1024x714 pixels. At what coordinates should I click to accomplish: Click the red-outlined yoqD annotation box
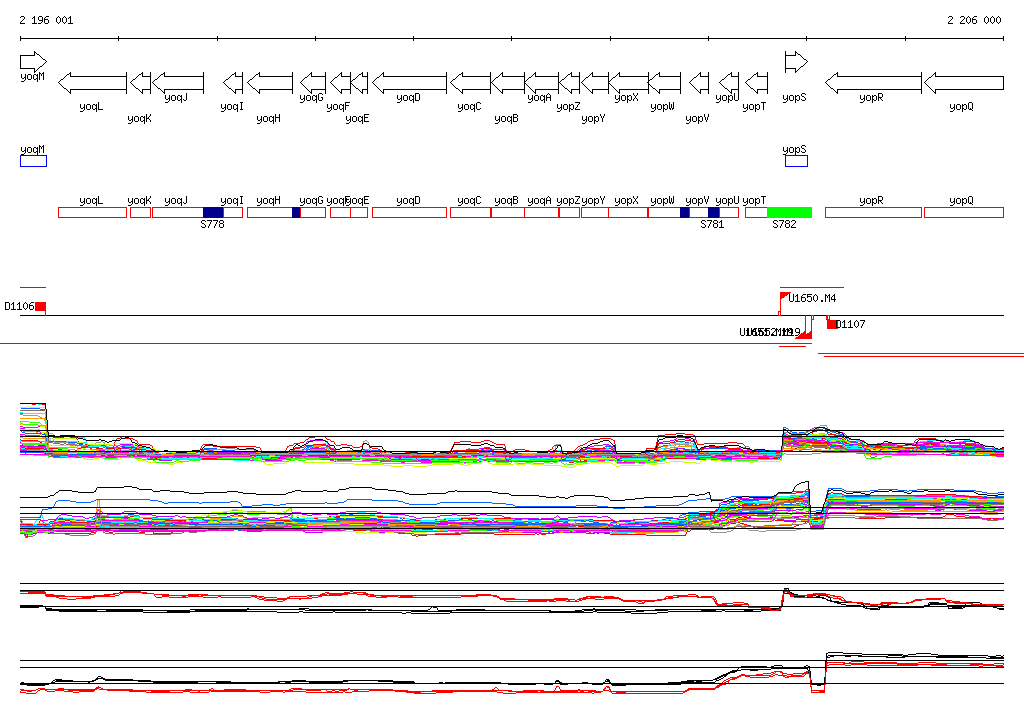(x=409, y=212)
